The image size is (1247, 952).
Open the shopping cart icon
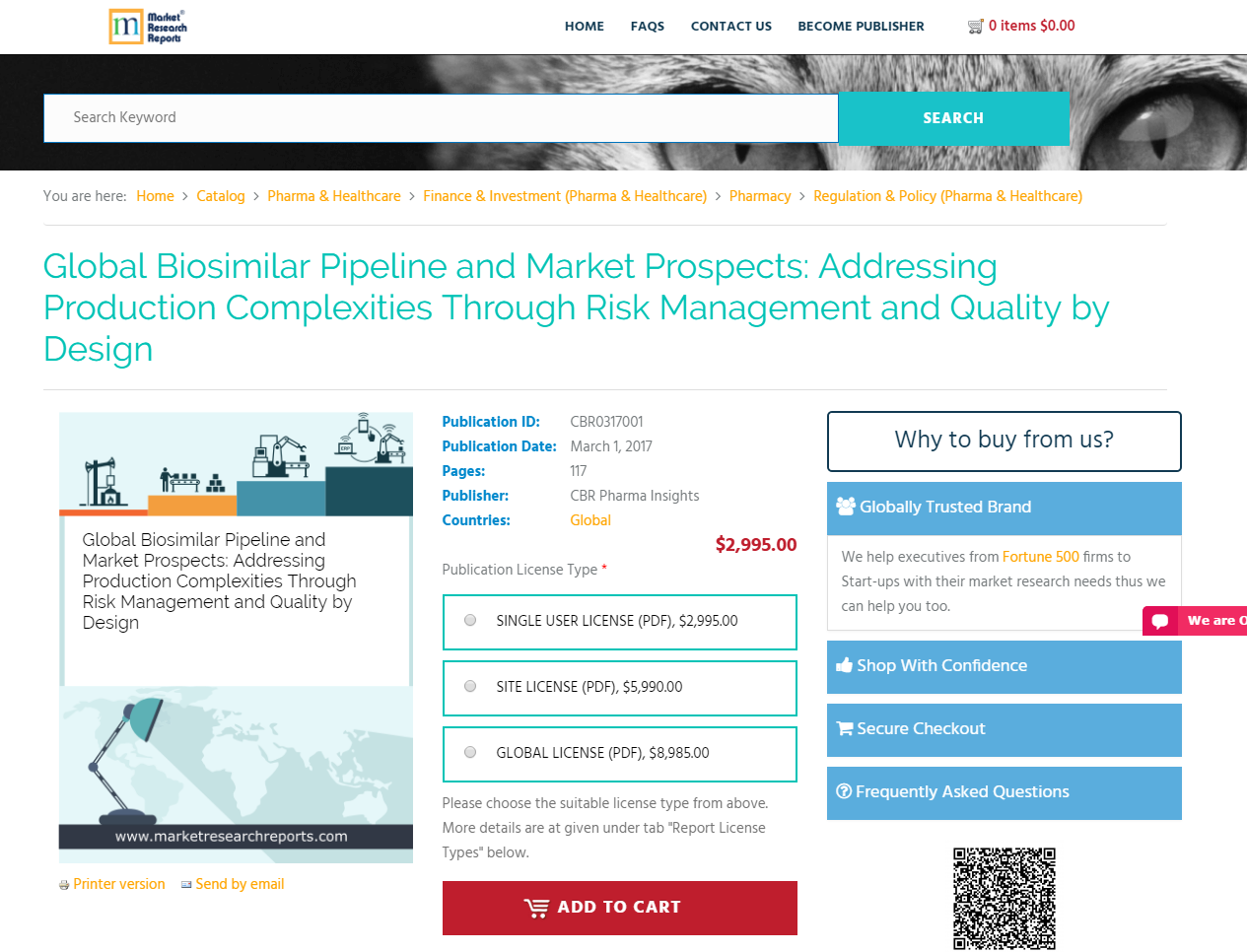pyautogui.click(x=975, y=27)
